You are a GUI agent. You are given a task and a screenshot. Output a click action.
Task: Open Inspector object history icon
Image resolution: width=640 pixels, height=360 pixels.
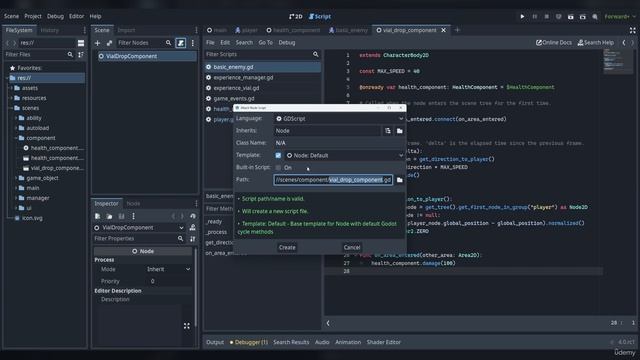coord(193,216)
